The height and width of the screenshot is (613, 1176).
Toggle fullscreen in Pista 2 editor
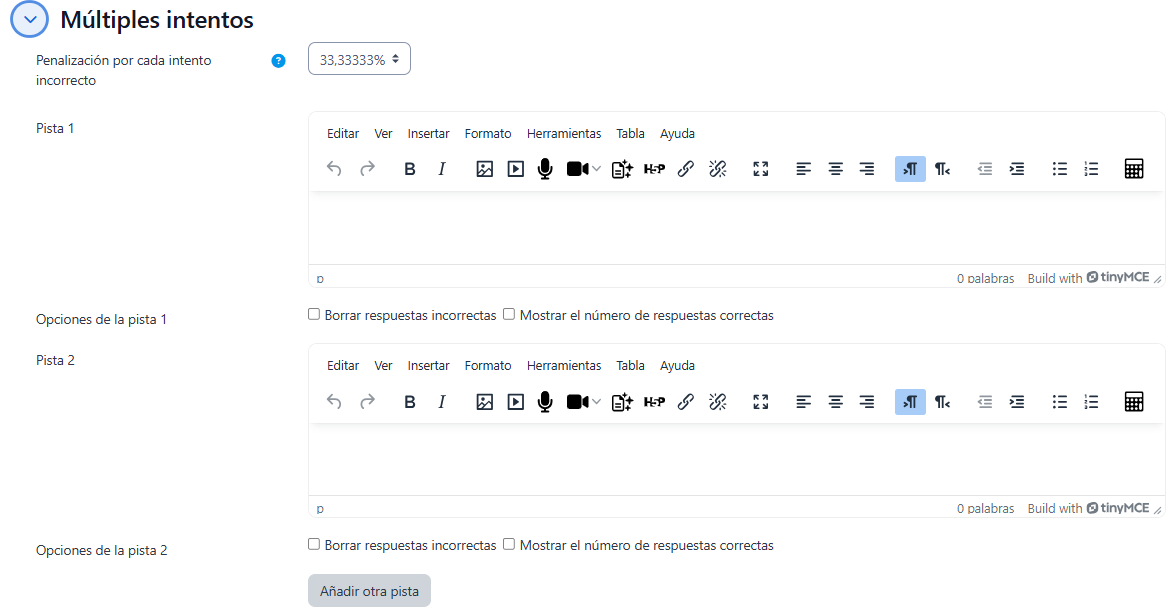coord(761,401)
